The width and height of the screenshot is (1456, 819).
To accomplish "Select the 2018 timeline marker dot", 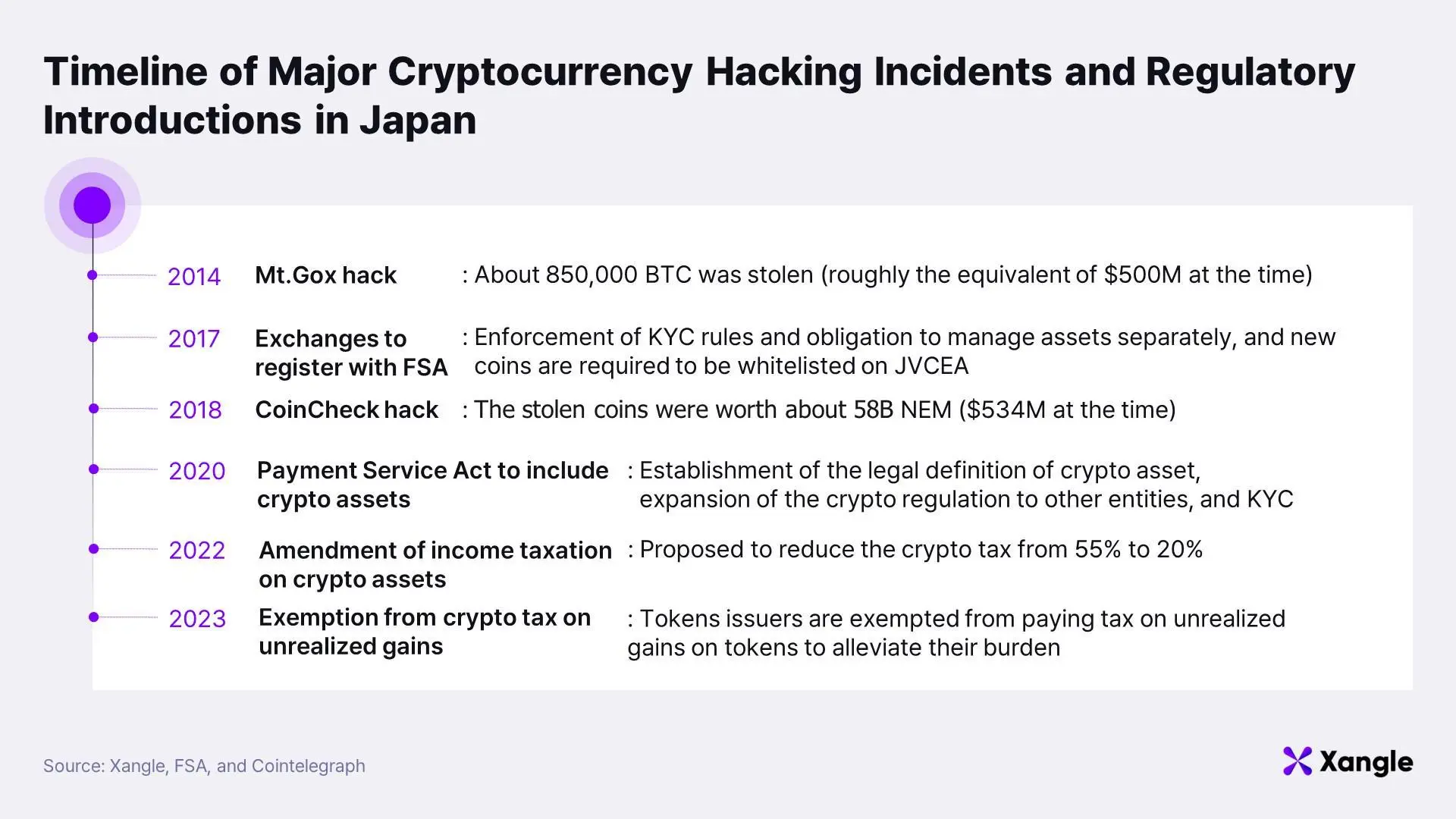I will (x=93, y=409).
